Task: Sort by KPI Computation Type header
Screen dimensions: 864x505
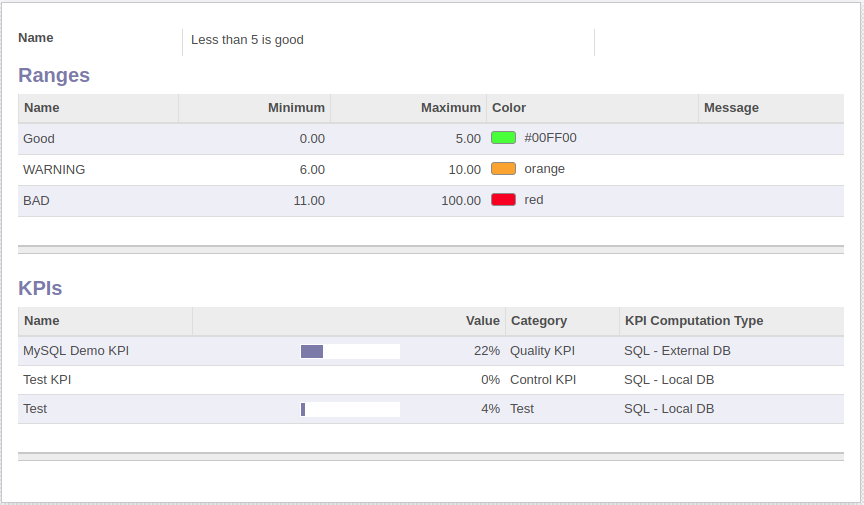Action: click(694, 321)
